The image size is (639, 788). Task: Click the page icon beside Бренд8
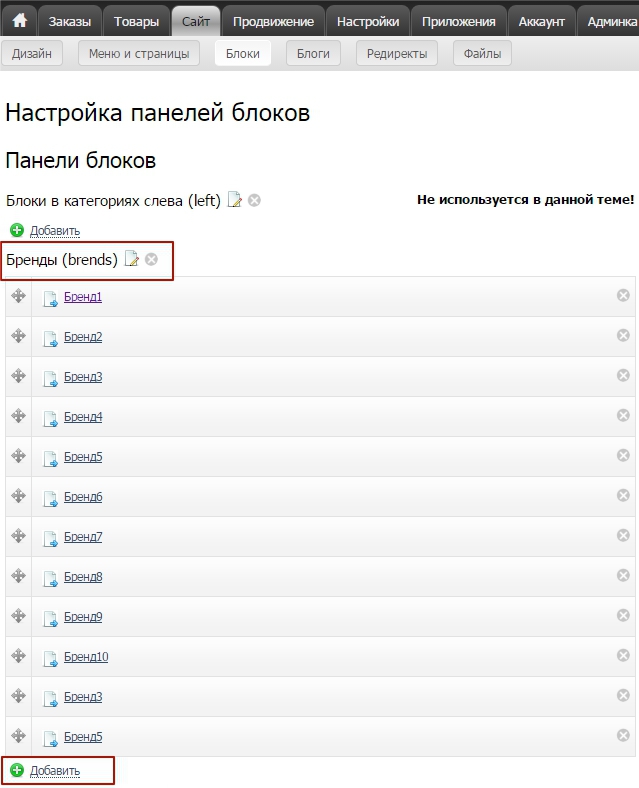click(x=51, y=578)
